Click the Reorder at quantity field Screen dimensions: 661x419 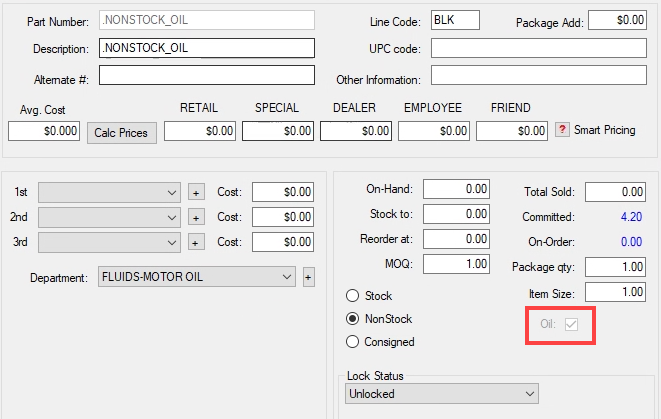click(x=457, y=239)
